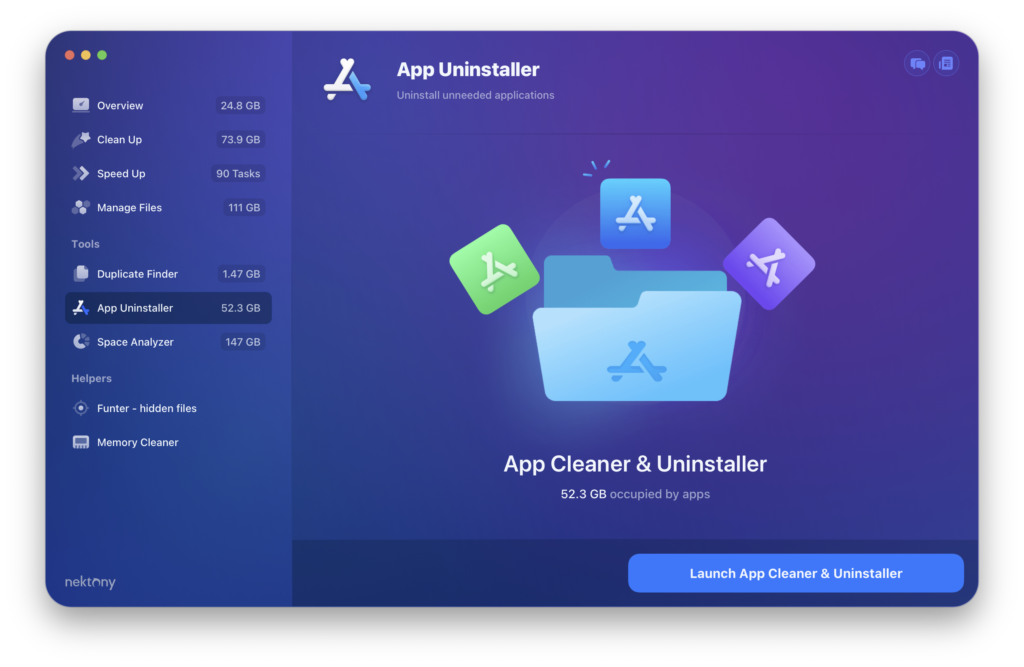Click the Memory Cleaner chip icon
1024x667 pixels.
pos(81,442)
